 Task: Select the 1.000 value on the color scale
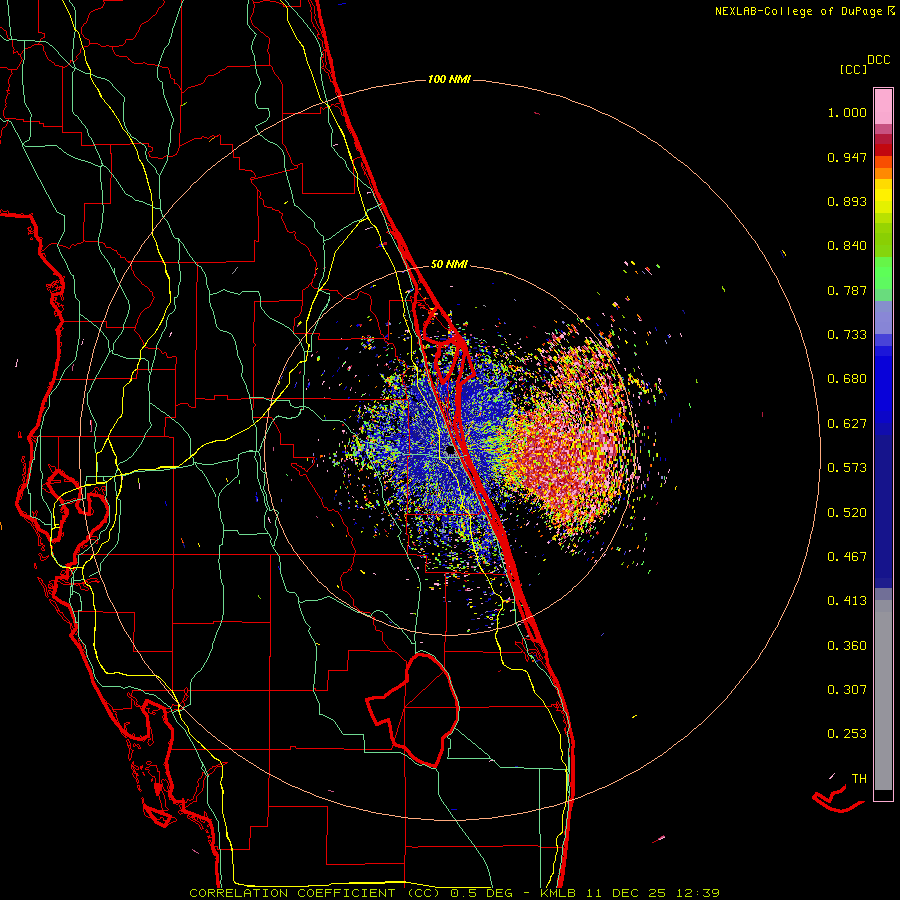click(x=847, y=112)
